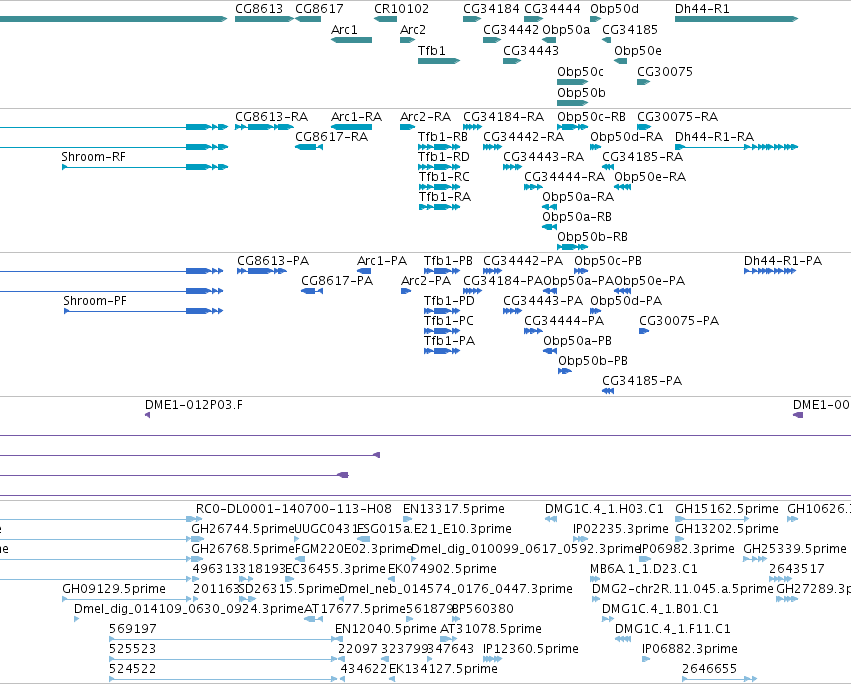Click the CG30075-RA transcript label
Viewport: 851px width, 684px height.
[677, 117]
